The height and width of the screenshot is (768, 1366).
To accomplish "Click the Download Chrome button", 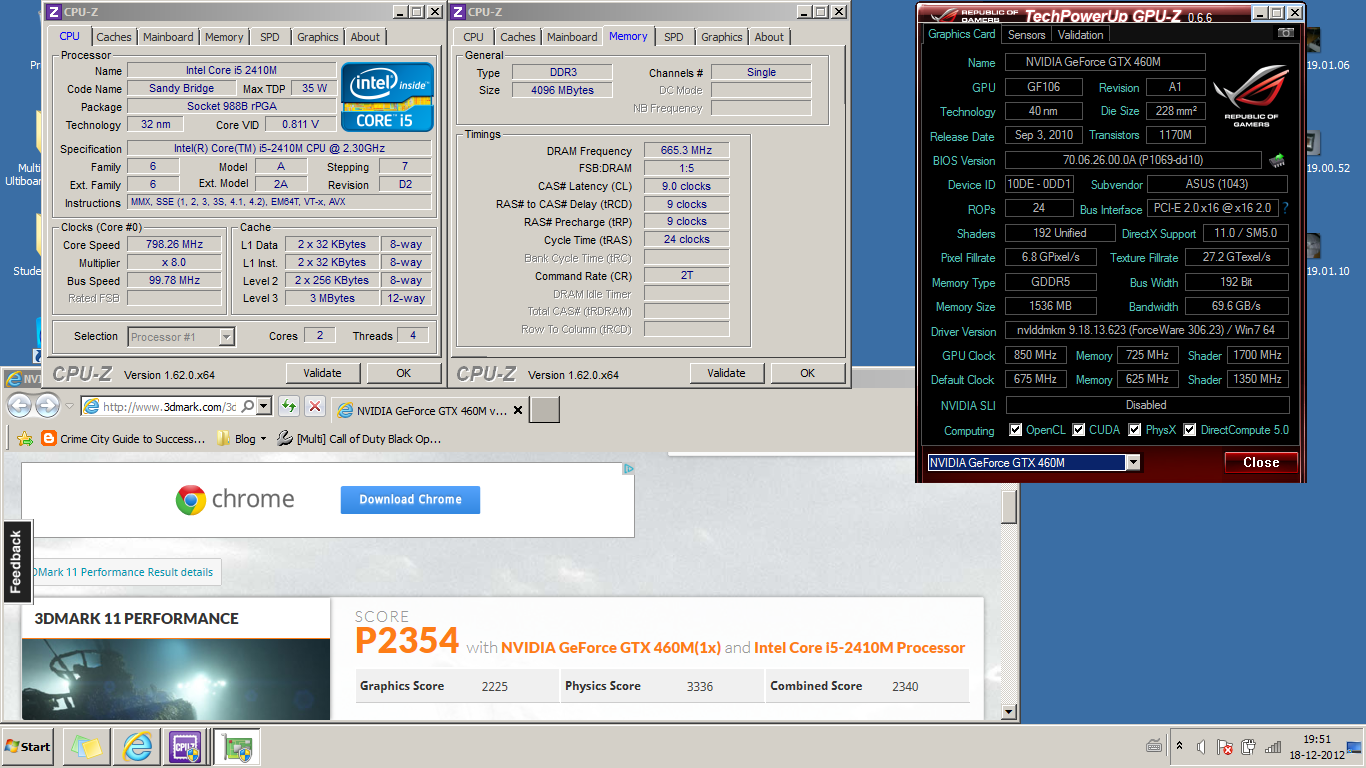I will point(410,500).
